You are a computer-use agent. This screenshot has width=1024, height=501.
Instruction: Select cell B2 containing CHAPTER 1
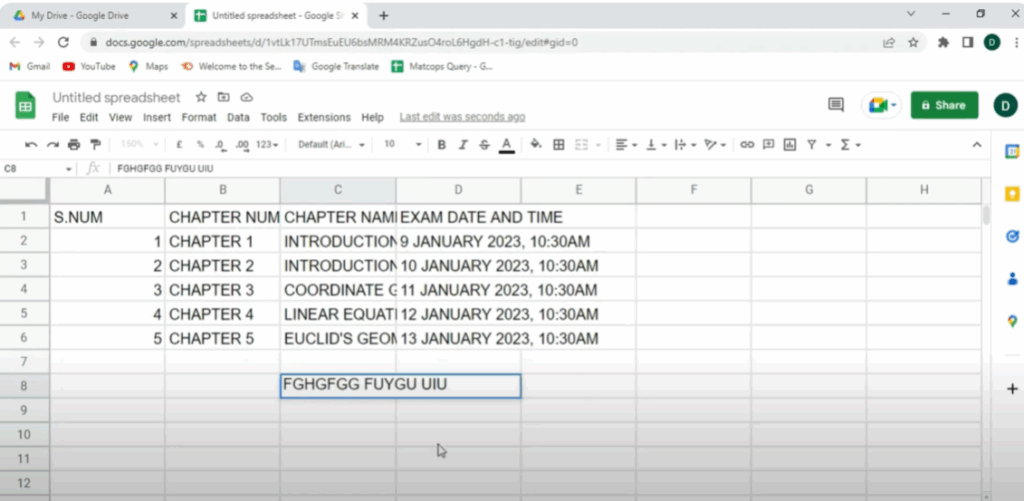[x=222, y=241]
